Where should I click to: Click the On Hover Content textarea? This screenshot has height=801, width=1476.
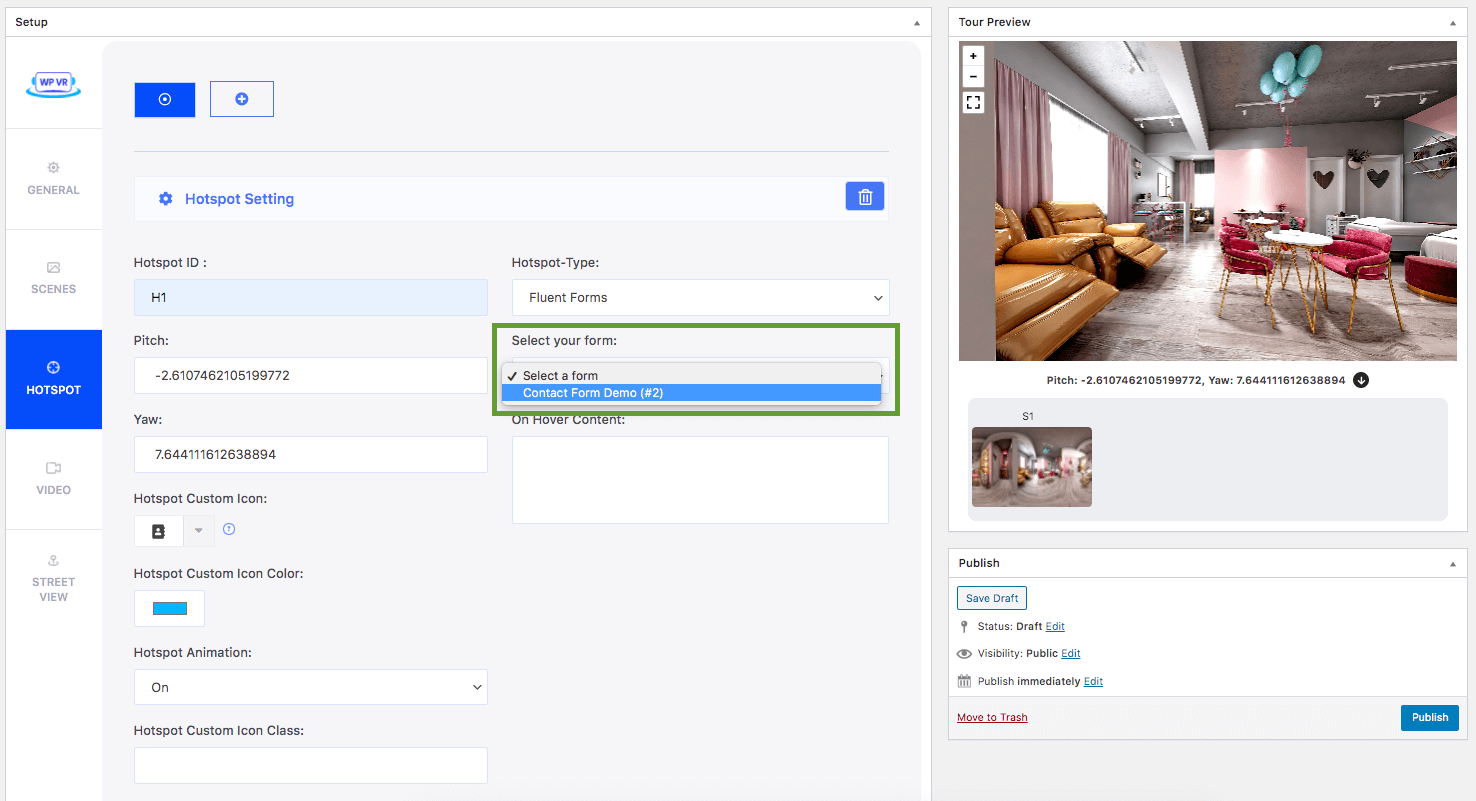tap(700, 480)
